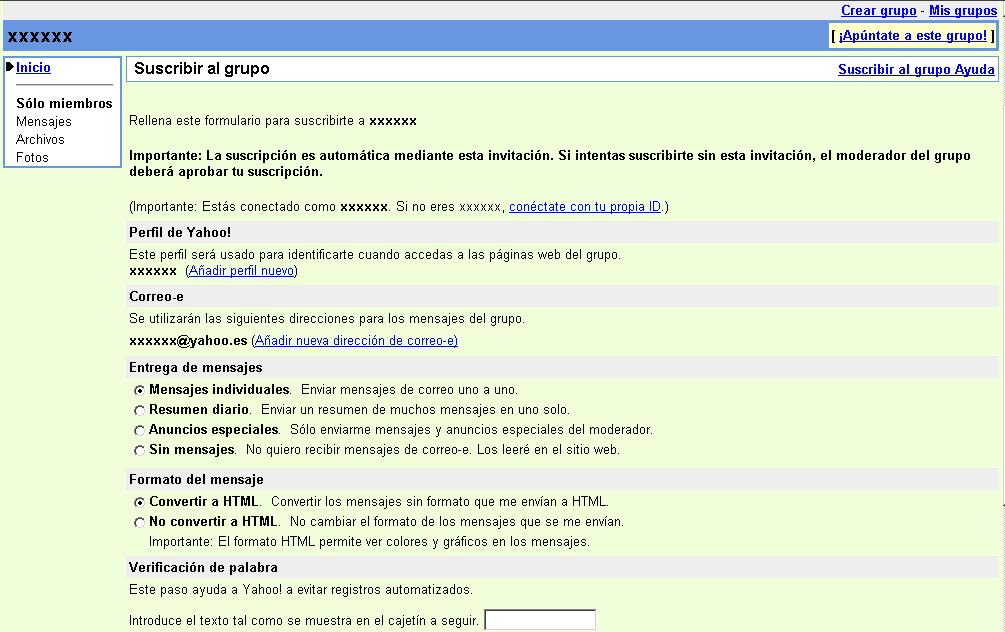The image size is (1005, 632).
Task: Choose Anuncios especiales radio button
Action: 139,431
